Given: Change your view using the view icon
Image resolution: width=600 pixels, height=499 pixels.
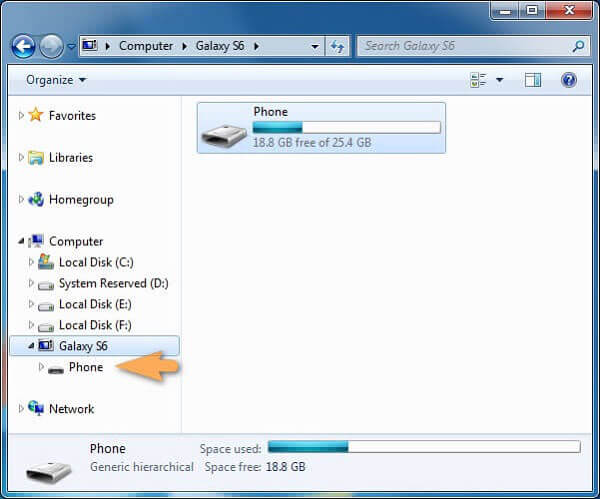Looking at the screenshot, I should 478,80.
